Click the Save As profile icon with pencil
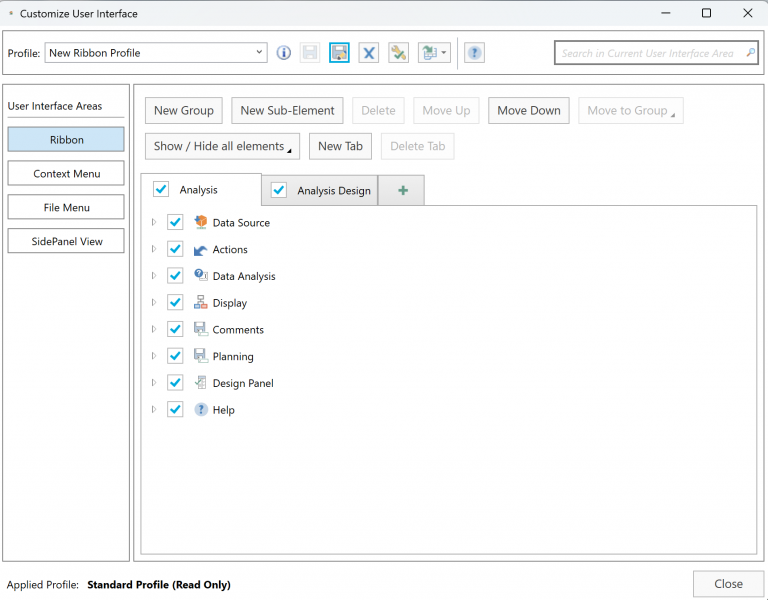This screenshot has height=600, width=768. (339, 53)
